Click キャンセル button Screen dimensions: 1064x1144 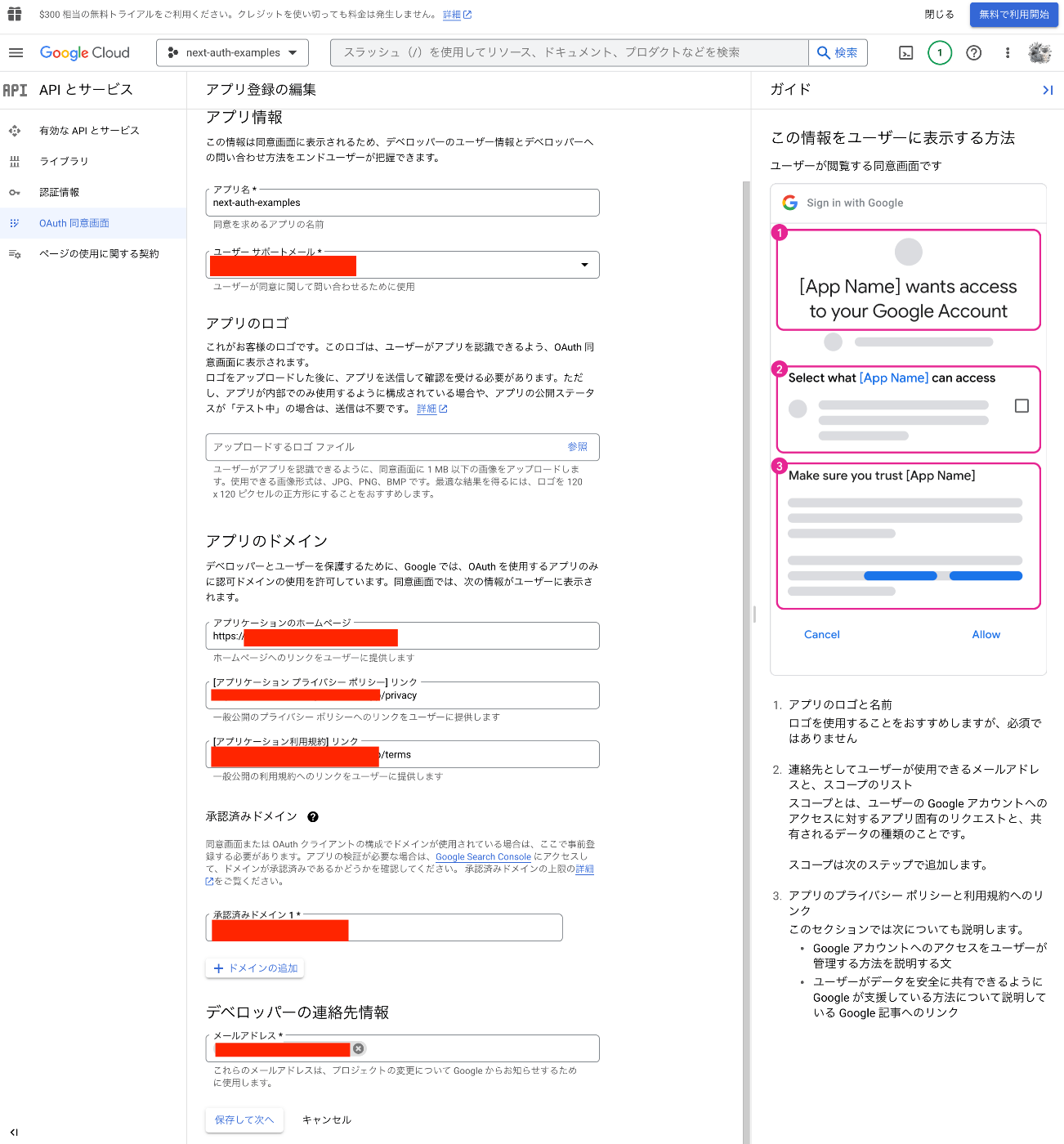click(x=327, y=1120)
